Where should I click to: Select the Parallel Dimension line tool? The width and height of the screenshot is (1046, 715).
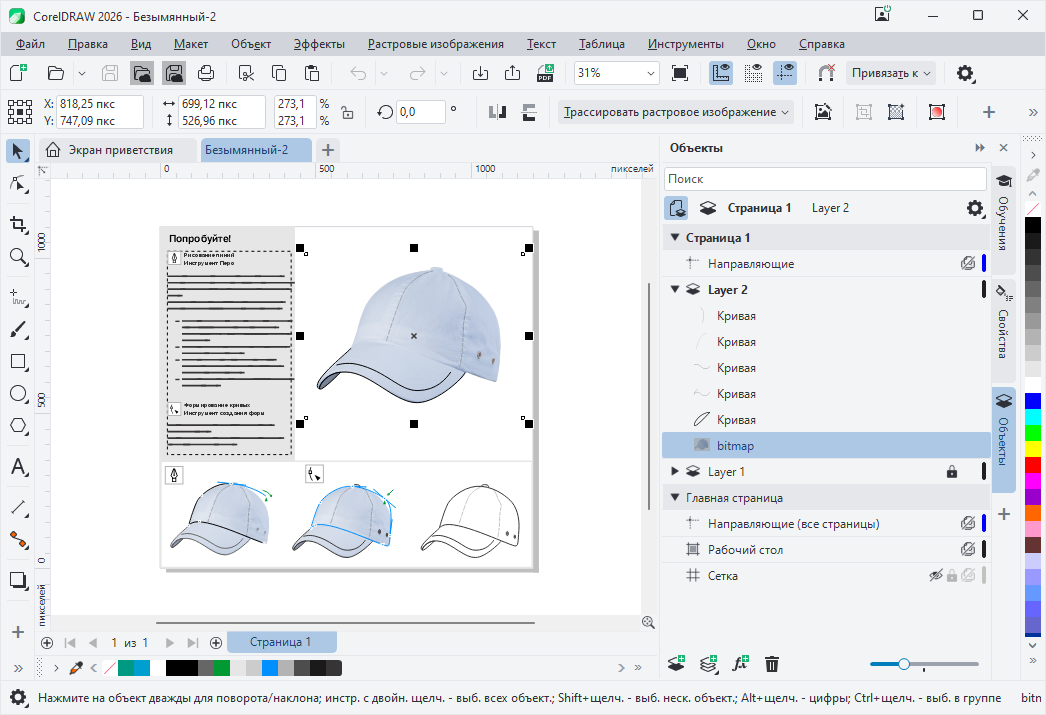tap(18, 508)
